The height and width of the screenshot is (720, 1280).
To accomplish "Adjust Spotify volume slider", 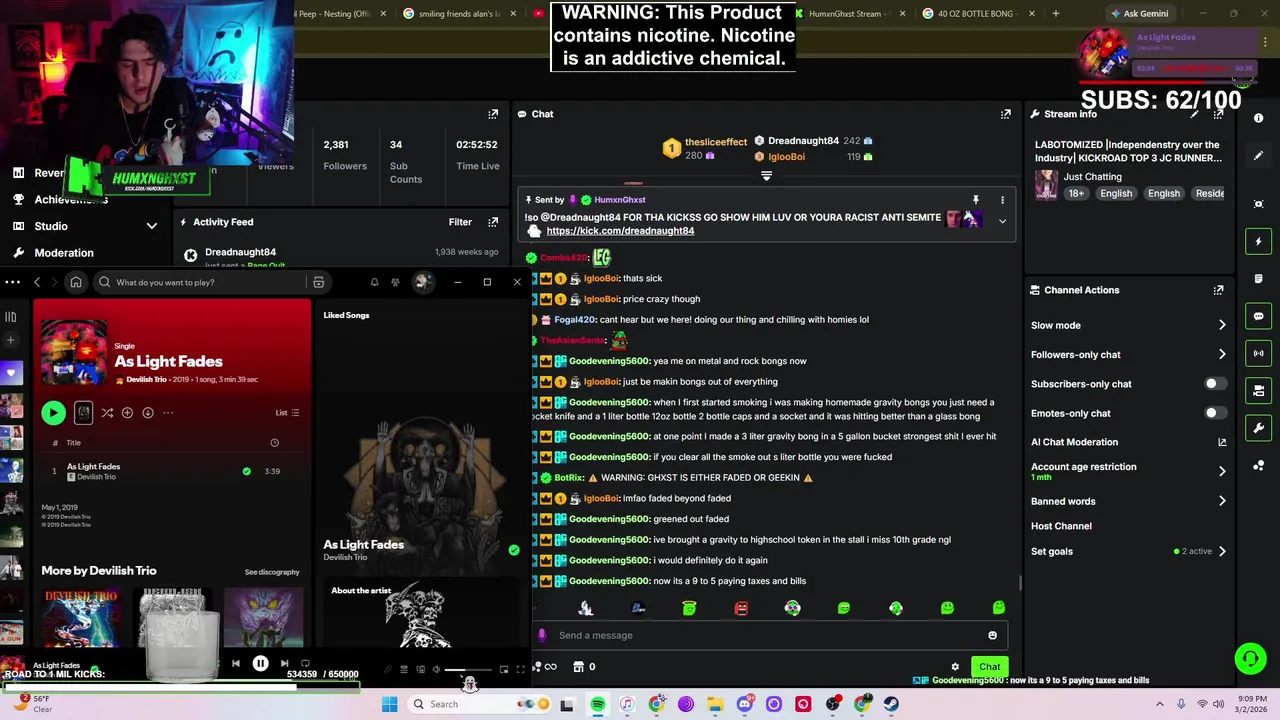I will pyautogui.click(x=467, y=670).
